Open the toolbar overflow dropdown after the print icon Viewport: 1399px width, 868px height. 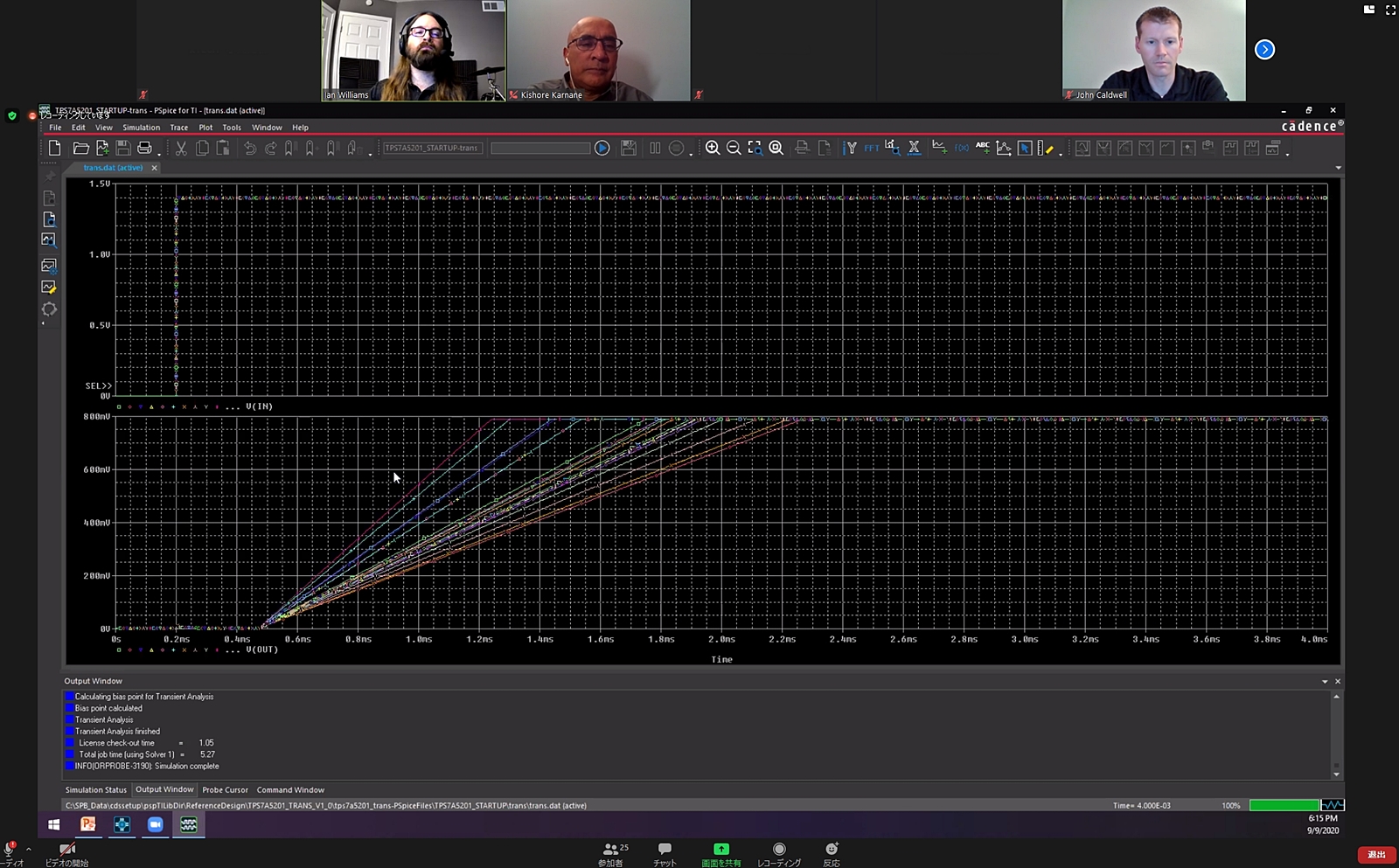click(x=159, y=154)
